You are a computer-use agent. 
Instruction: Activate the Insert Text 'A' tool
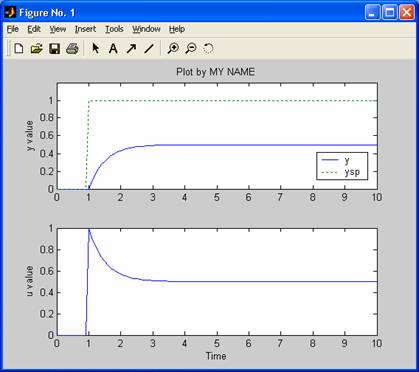click(113, 49)
